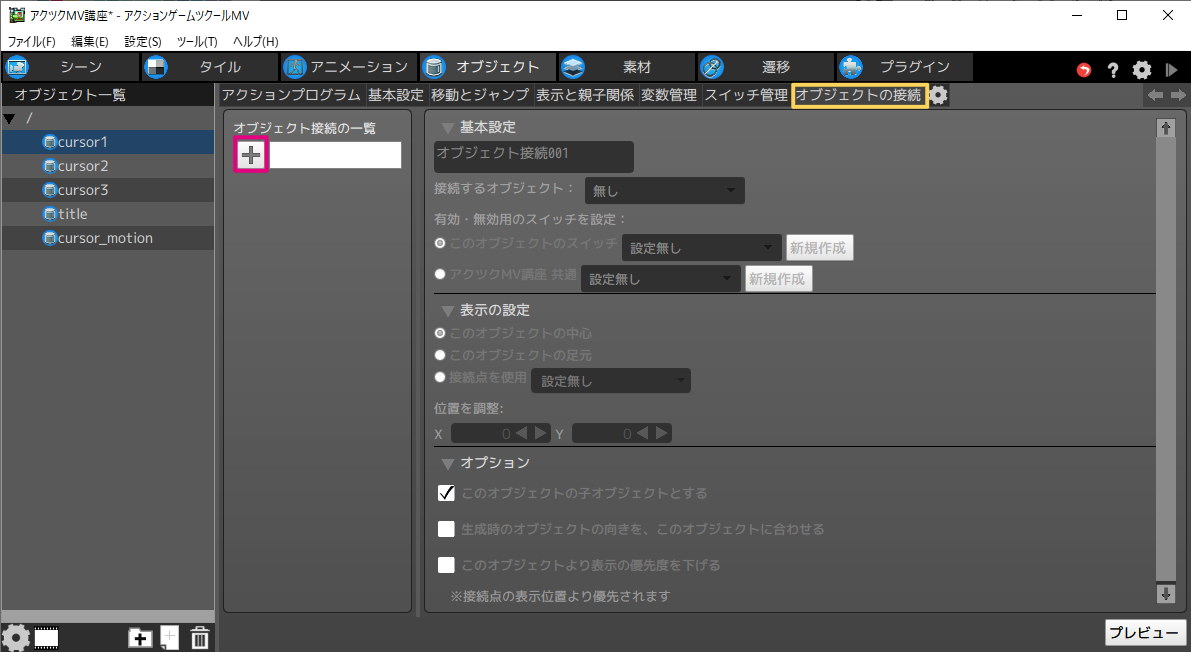Enable 生成時のオブジェクトの向き checkbox

447,529
